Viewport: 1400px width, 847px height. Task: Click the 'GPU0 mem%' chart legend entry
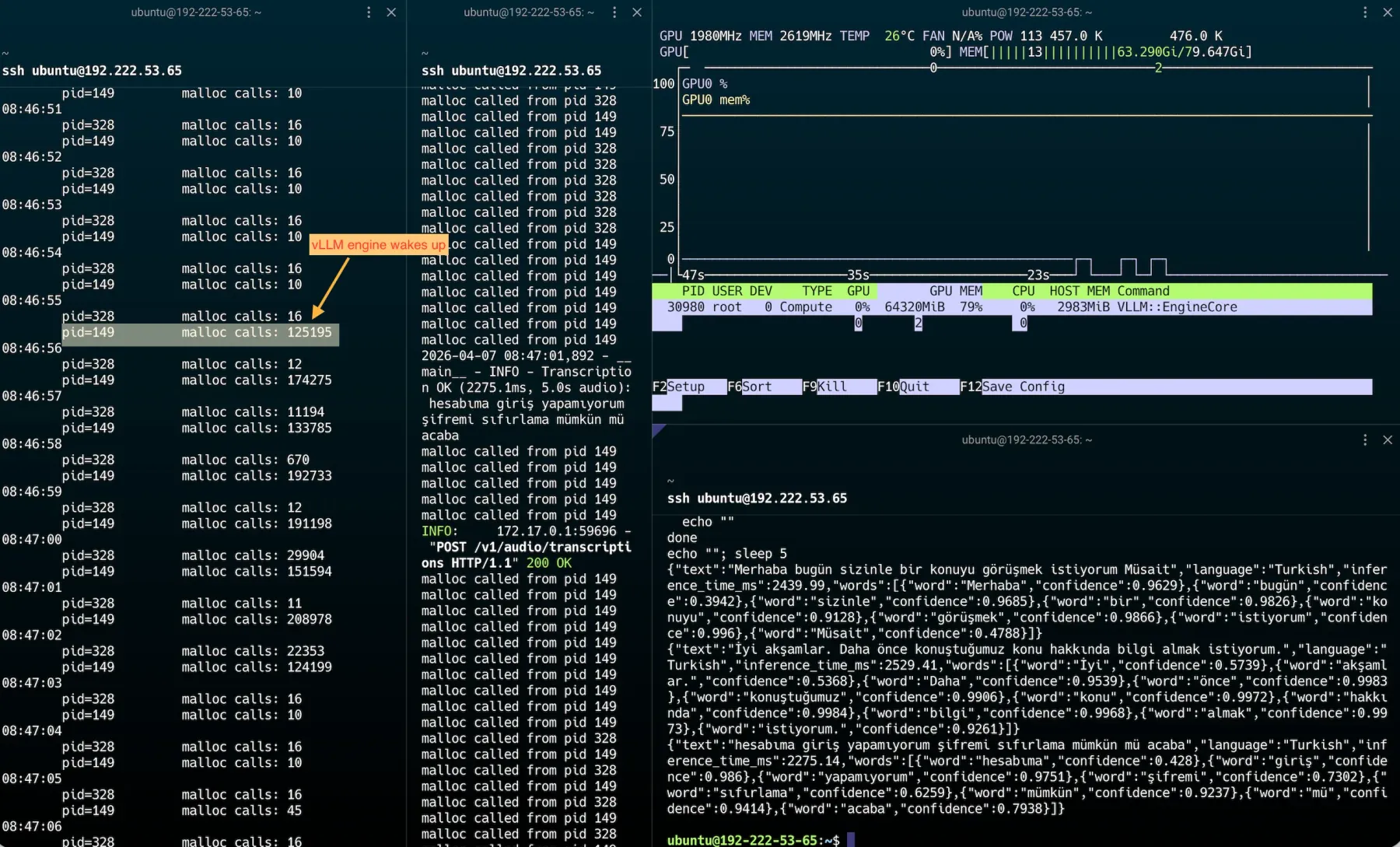pos(716,100)
